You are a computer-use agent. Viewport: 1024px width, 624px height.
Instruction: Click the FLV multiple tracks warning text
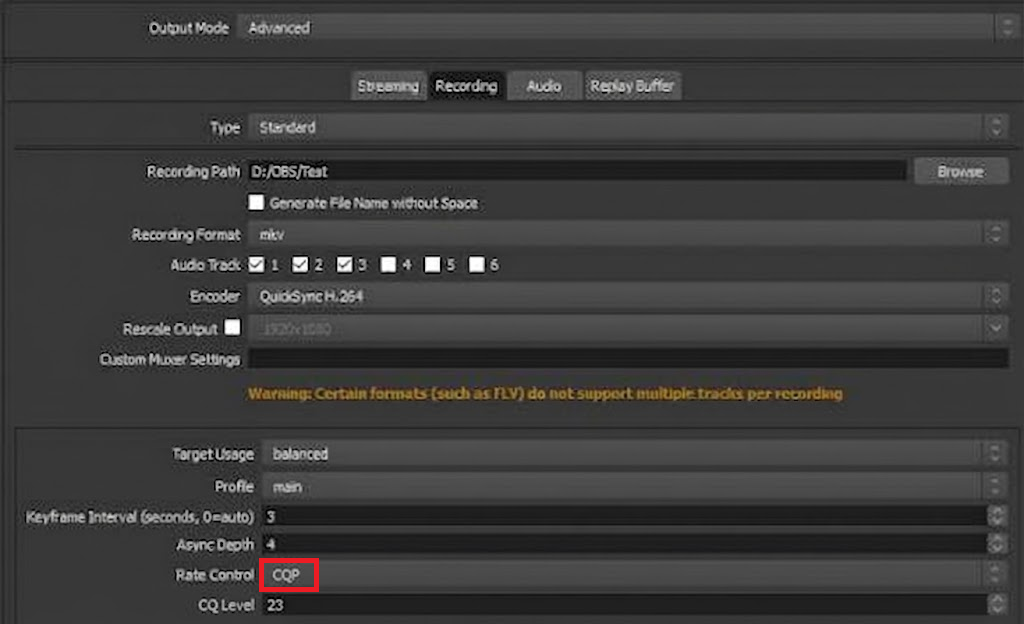[545, 394]
